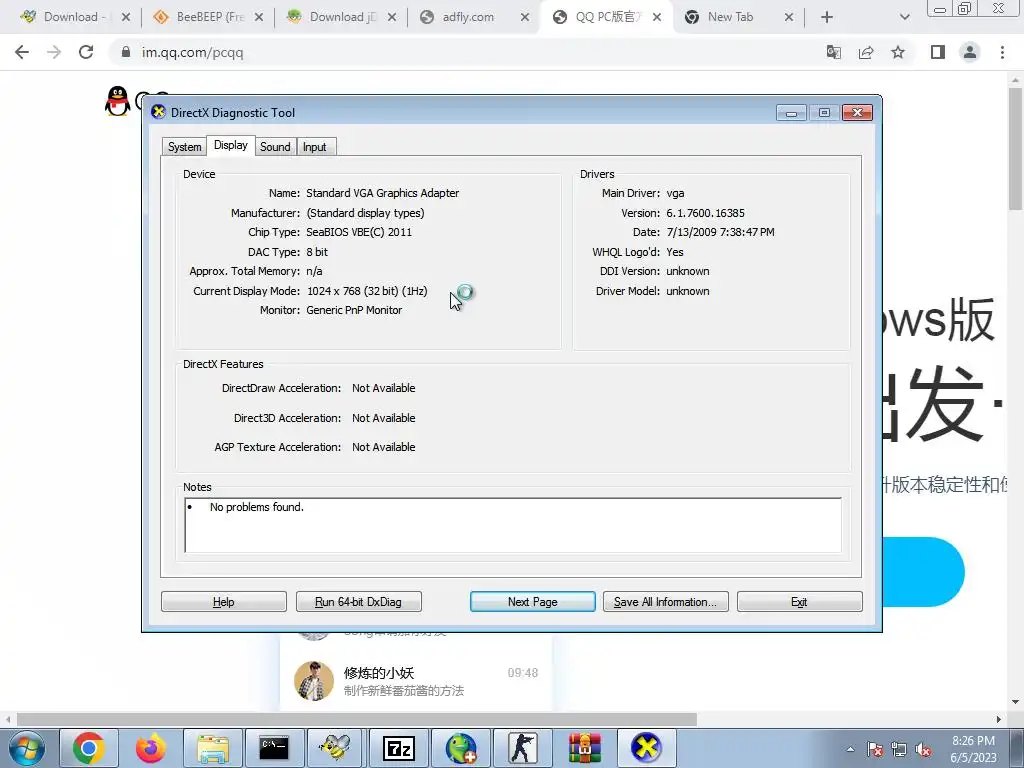Launch Firefox from the taskbar

150,748
